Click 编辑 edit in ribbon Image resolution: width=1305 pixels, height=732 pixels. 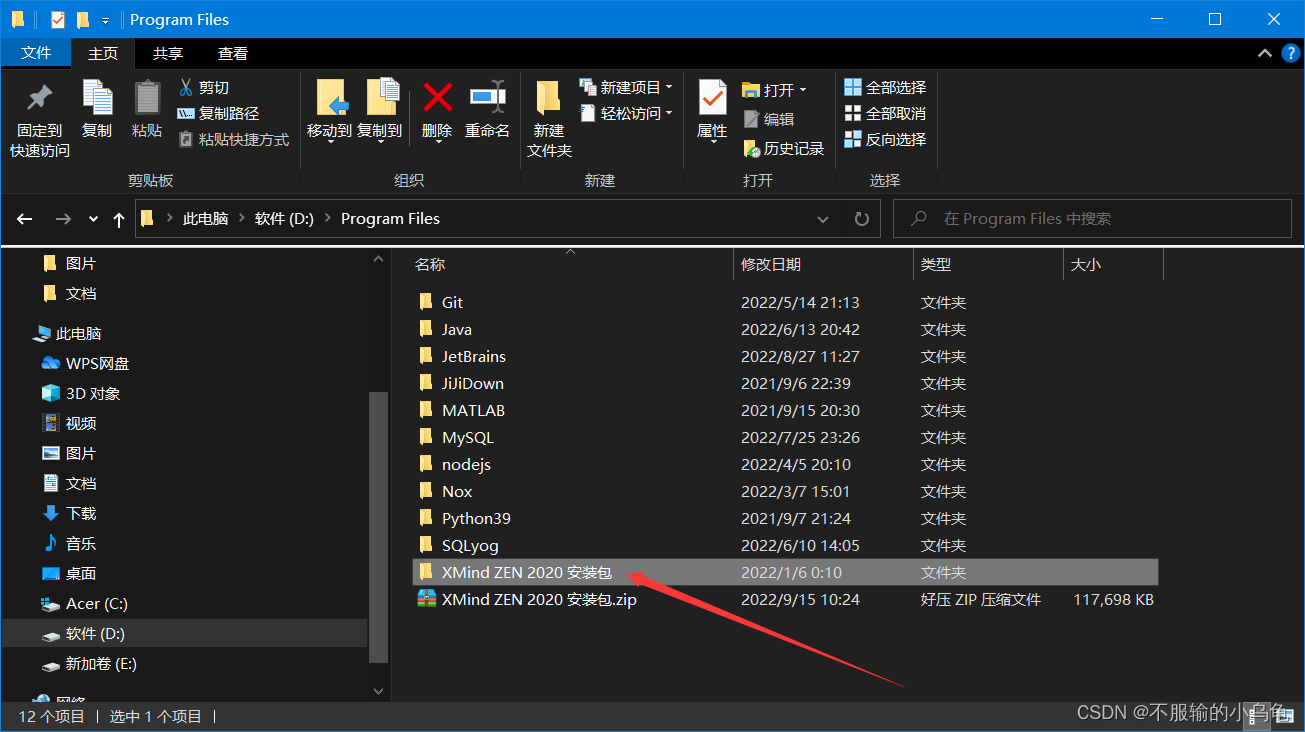768,119
